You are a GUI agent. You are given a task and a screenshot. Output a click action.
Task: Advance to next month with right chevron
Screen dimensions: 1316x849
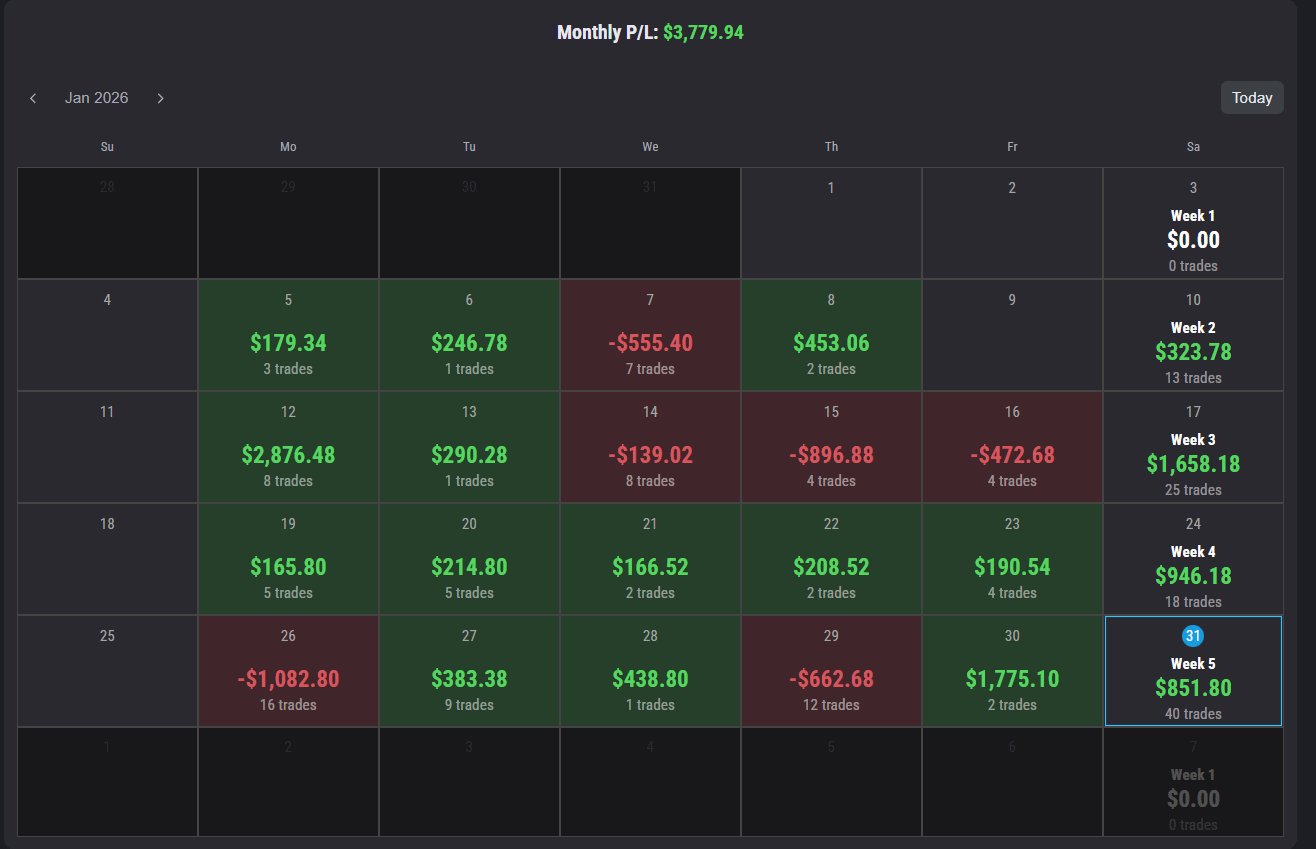tap(160, 98)
